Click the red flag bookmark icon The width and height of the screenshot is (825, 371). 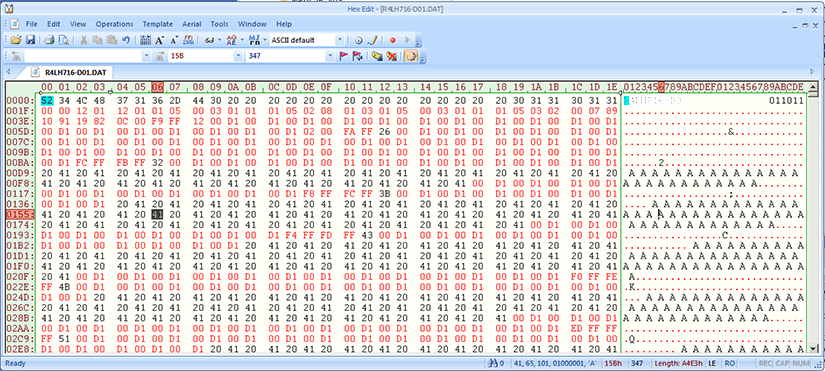click(344, 56)
